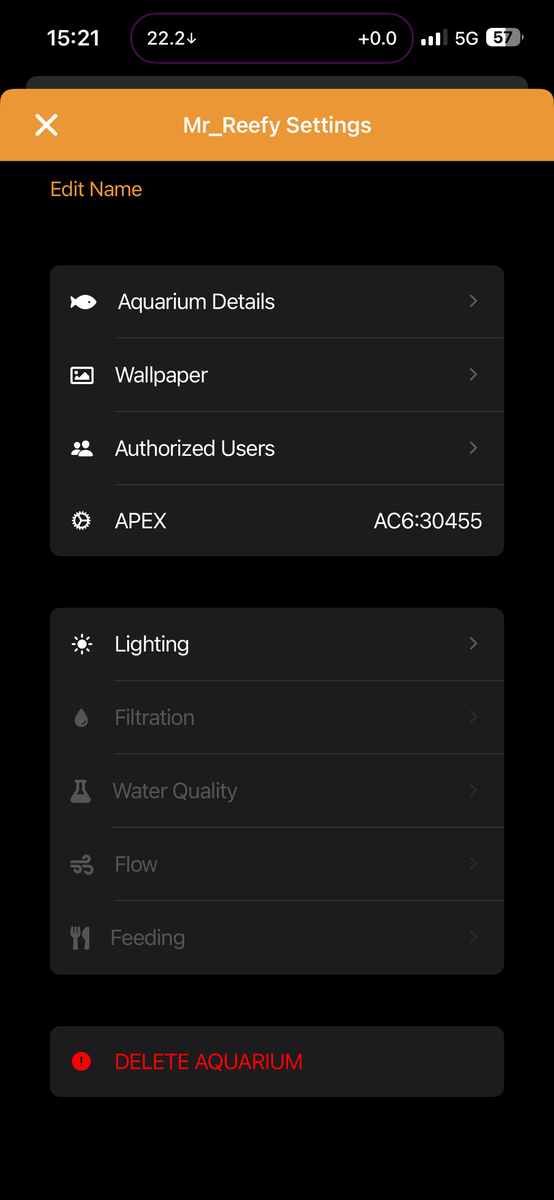Open the Lighting row chevron

[474, 644]
